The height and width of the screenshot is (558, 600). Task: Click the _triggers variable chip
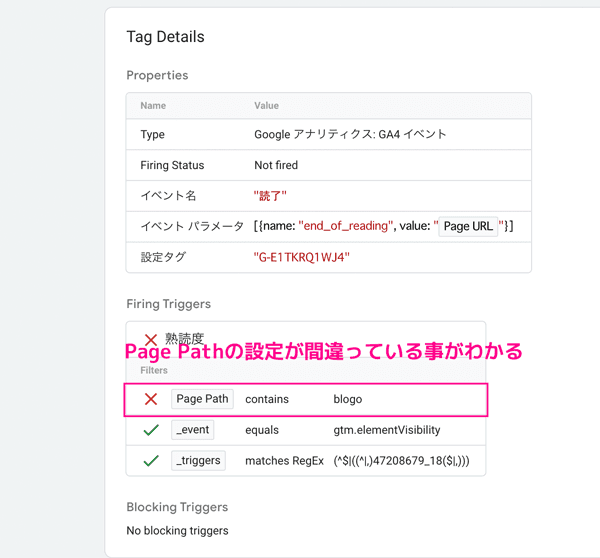tap(198, 460)
